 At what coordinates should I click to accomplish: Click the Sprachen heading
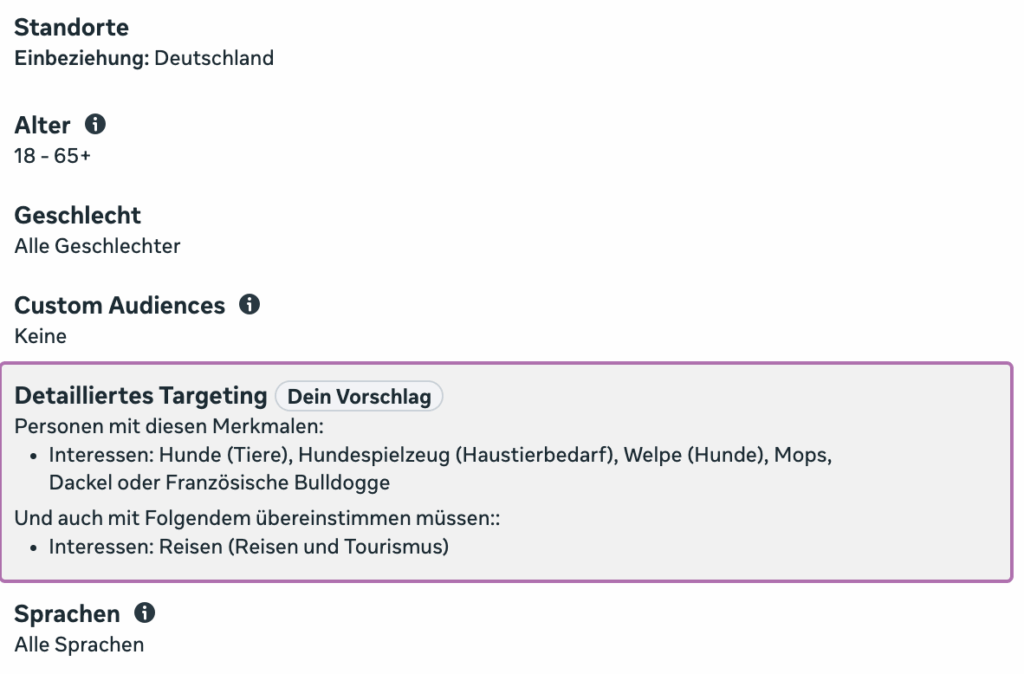pos(67,614)
